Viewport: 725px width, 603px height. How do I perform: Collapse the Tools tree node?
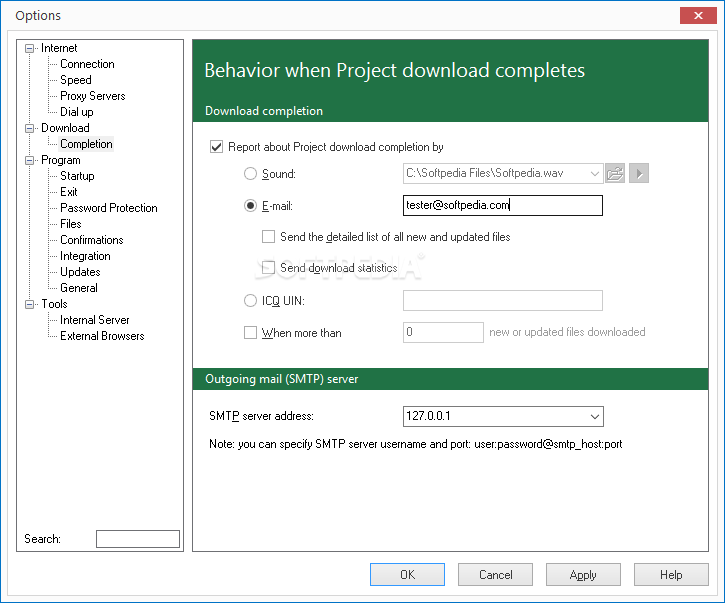coord(30,304)
